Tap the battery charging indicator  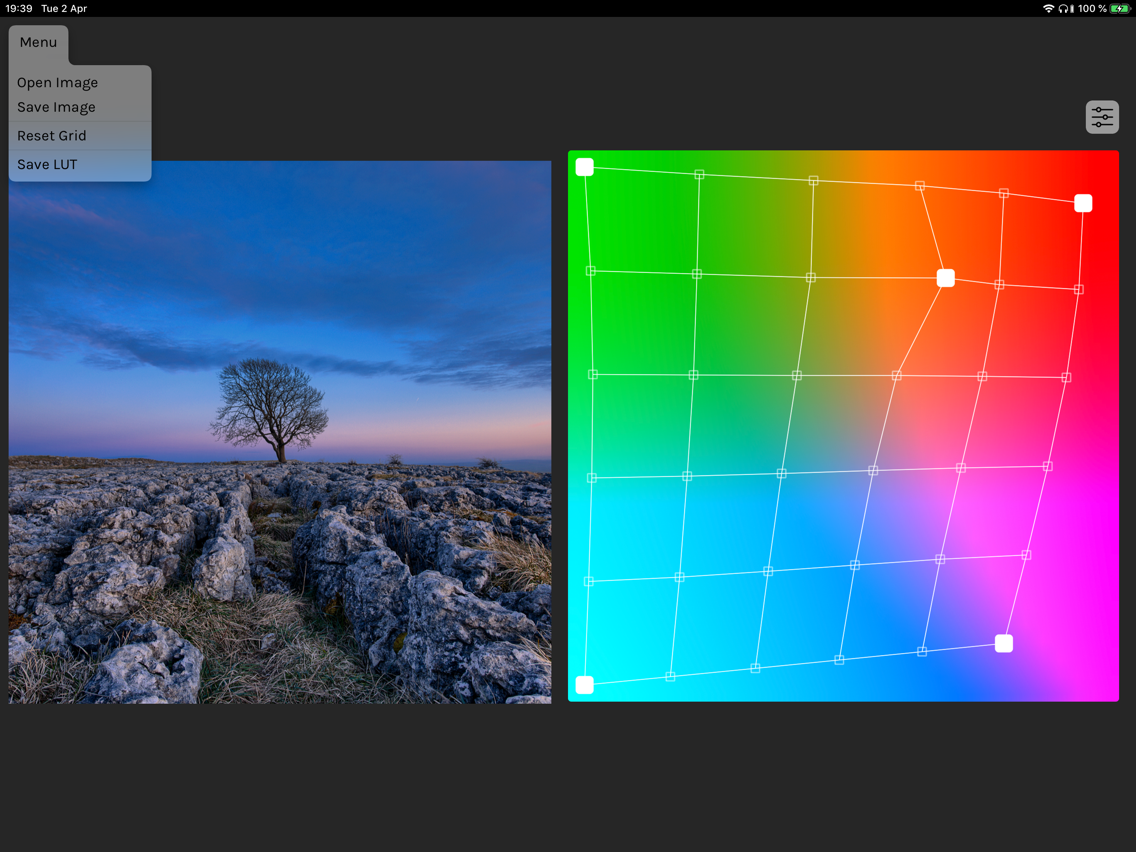click(1120, 8)
